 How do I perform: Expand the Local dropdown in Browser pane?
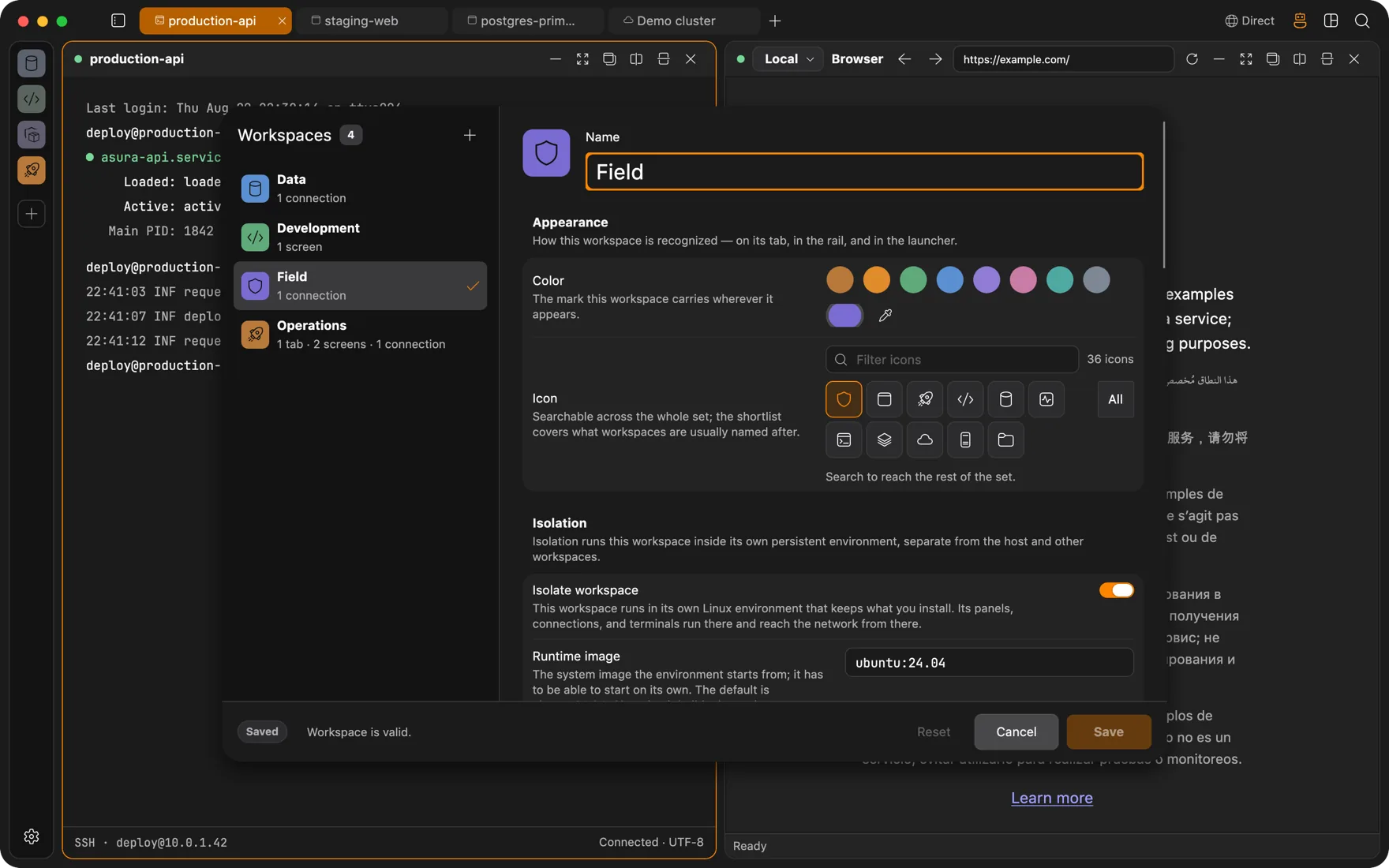click(x=788, y=59)
